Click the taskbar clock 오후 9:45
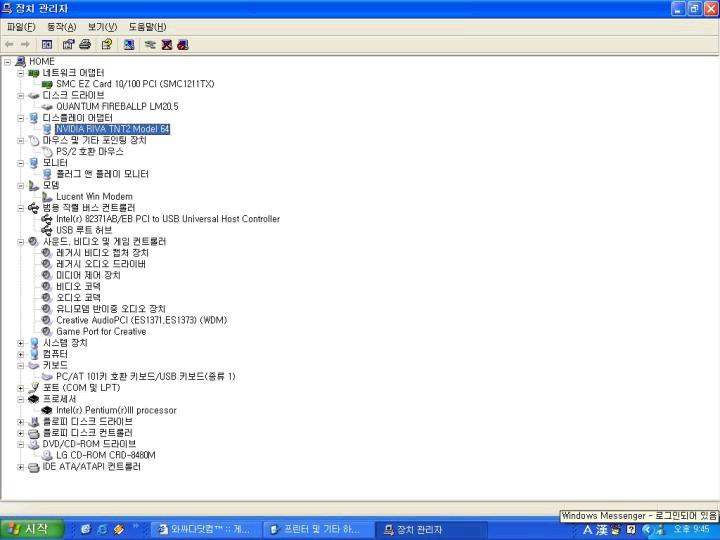Viewport: 720px width, 540px height. click(x=691, y=529)
